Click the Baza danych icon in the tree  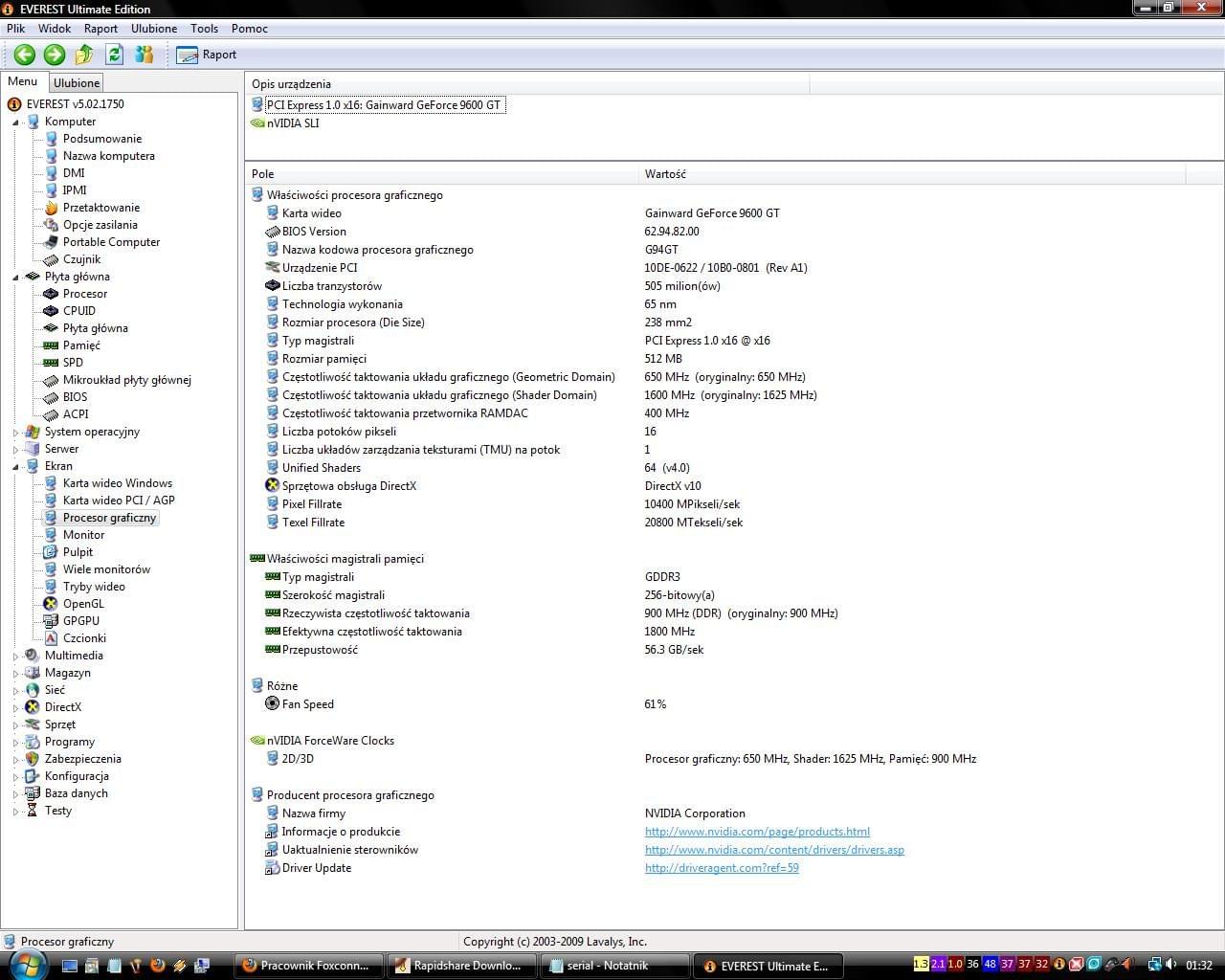coord(33,793)
